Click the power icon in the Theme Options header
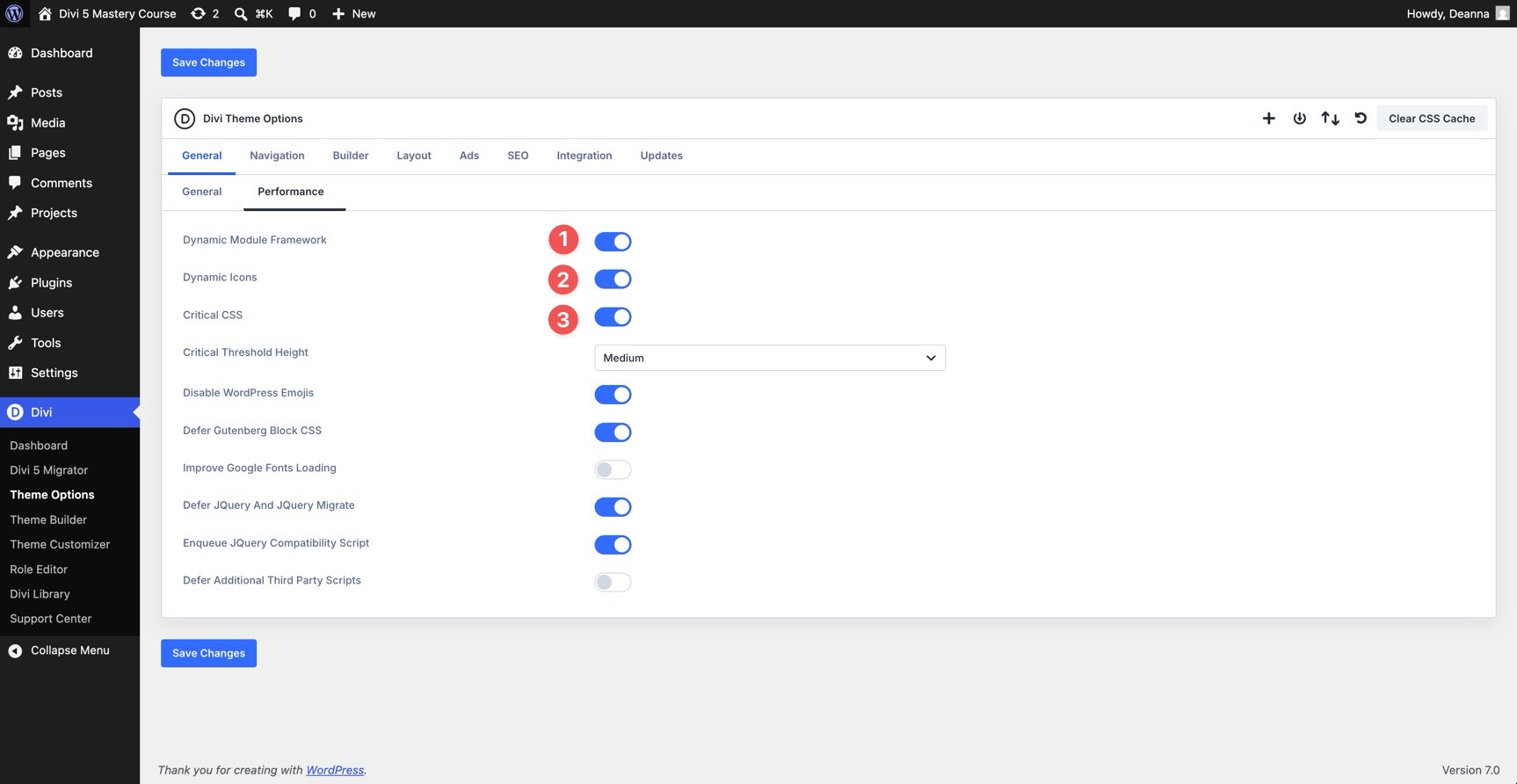Screen dimensions: 1517x784 click(1299, 119)
